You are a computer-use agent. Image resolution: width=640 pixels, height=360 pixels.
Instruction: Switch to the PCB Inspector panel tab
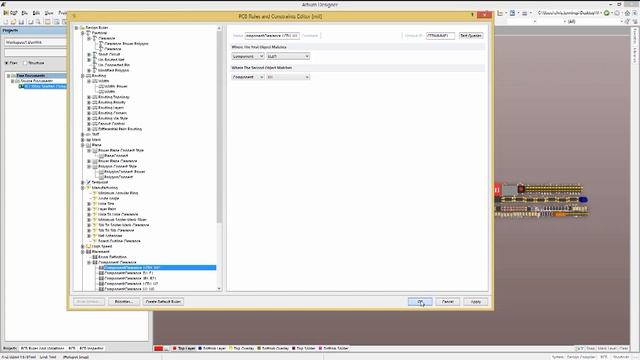tap(91, 349)
